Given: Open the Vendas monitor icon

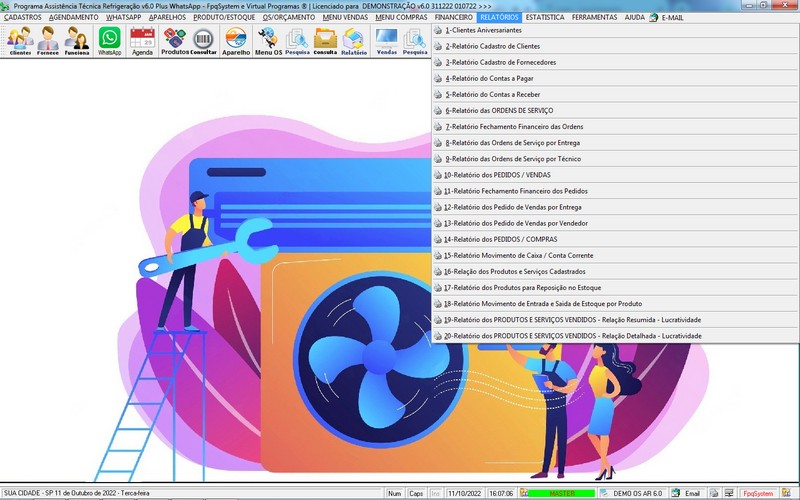Looking at the screenshot, I should (x=386, y=41).
